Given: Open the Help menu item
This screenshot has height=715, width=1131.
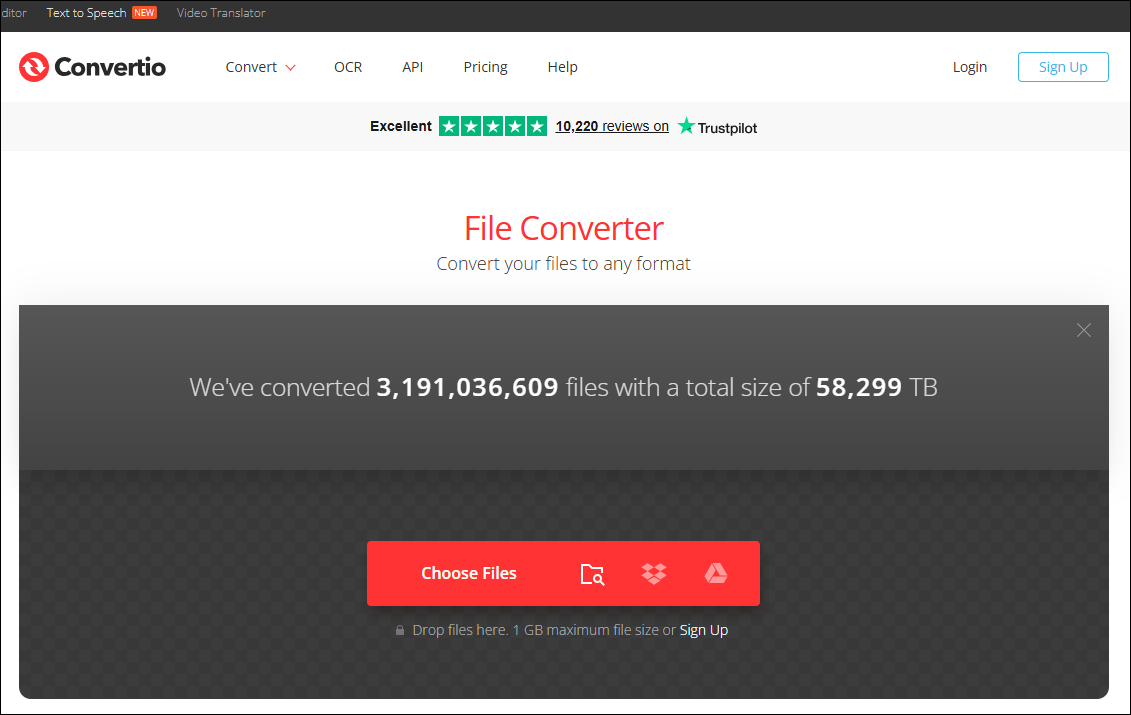Looking at the screenshot, I should tap(563, 67).
